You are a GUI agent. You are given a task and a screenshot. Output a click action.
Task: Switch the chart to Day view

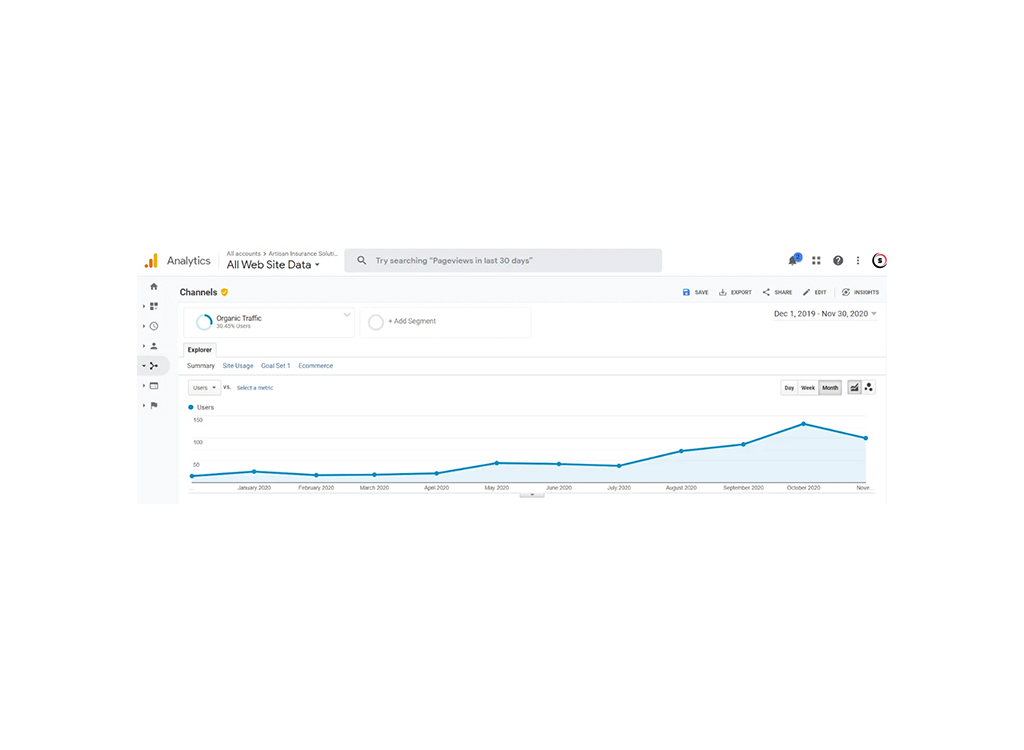tap(789, 387)
